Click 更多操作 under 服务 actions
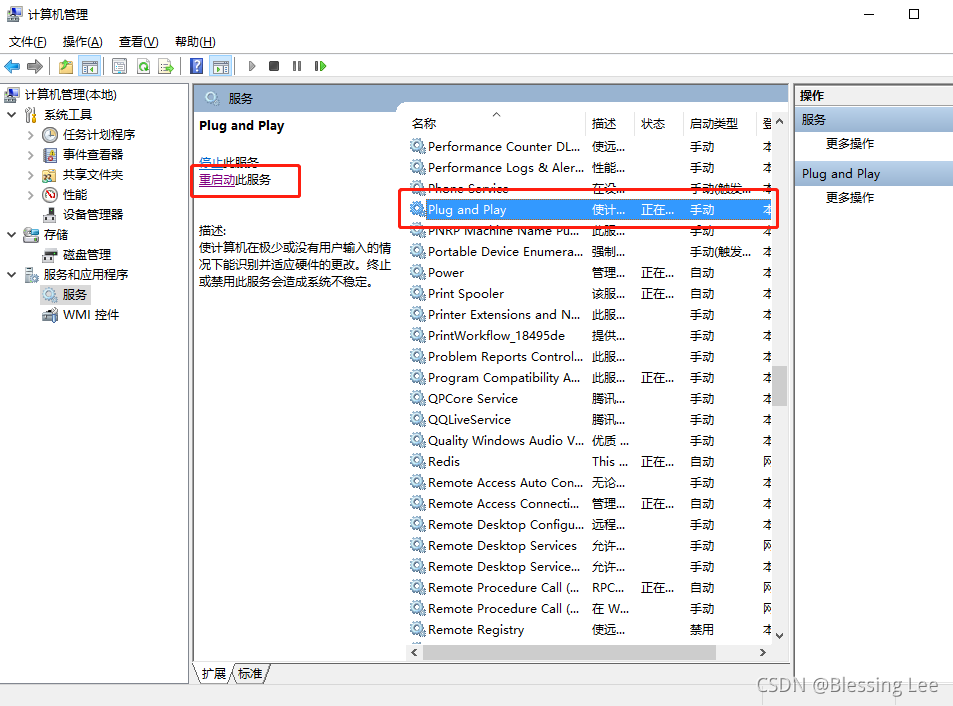This screenshot has height=706, width=953. click(x=850, y=143)
